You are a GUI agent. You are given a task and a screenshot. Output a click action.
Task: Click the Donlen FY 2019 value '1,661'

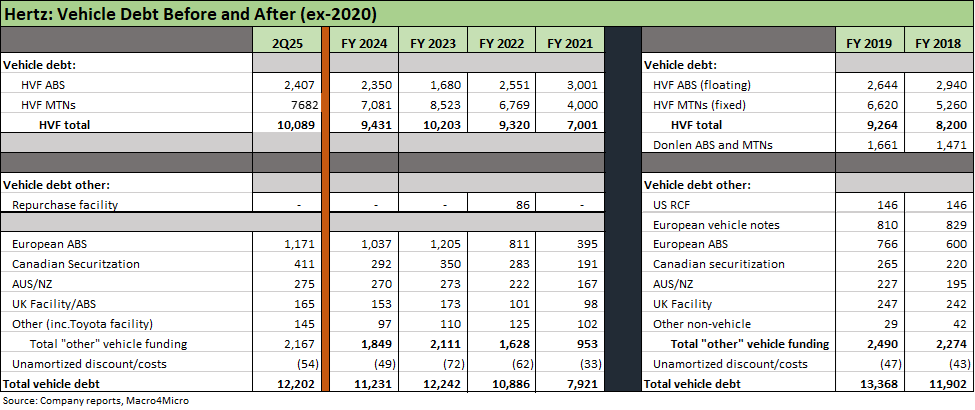pyautogui.click(x=882, y=145)
